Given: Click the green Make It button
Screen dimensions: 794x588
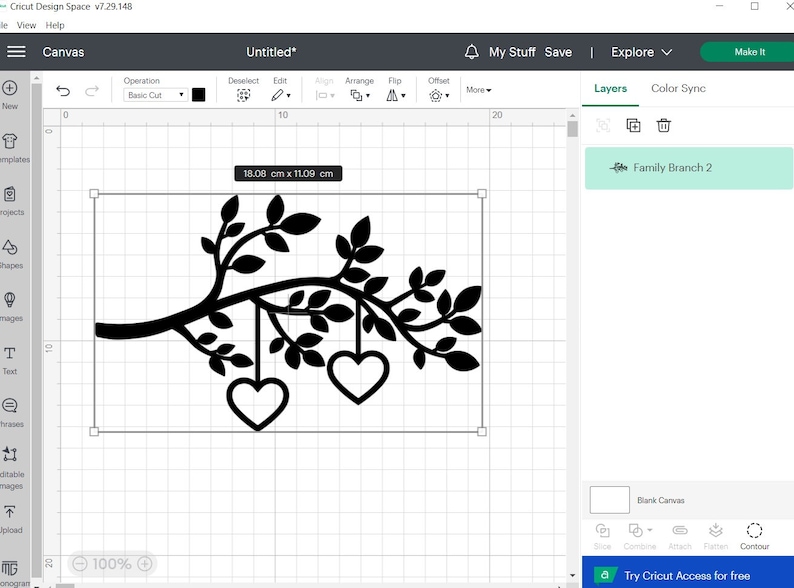Looking at the screenshot, I should pos(749,52).
